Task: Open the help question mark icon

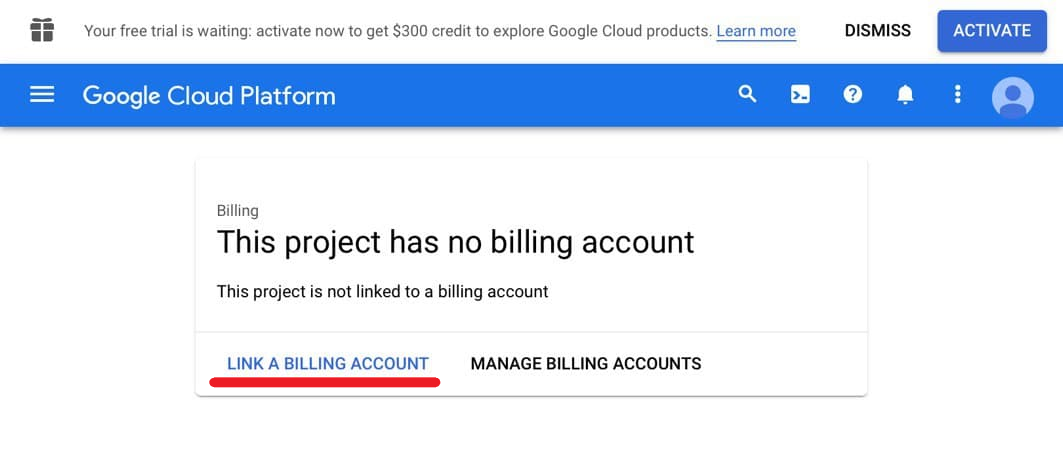Action: 852,94
